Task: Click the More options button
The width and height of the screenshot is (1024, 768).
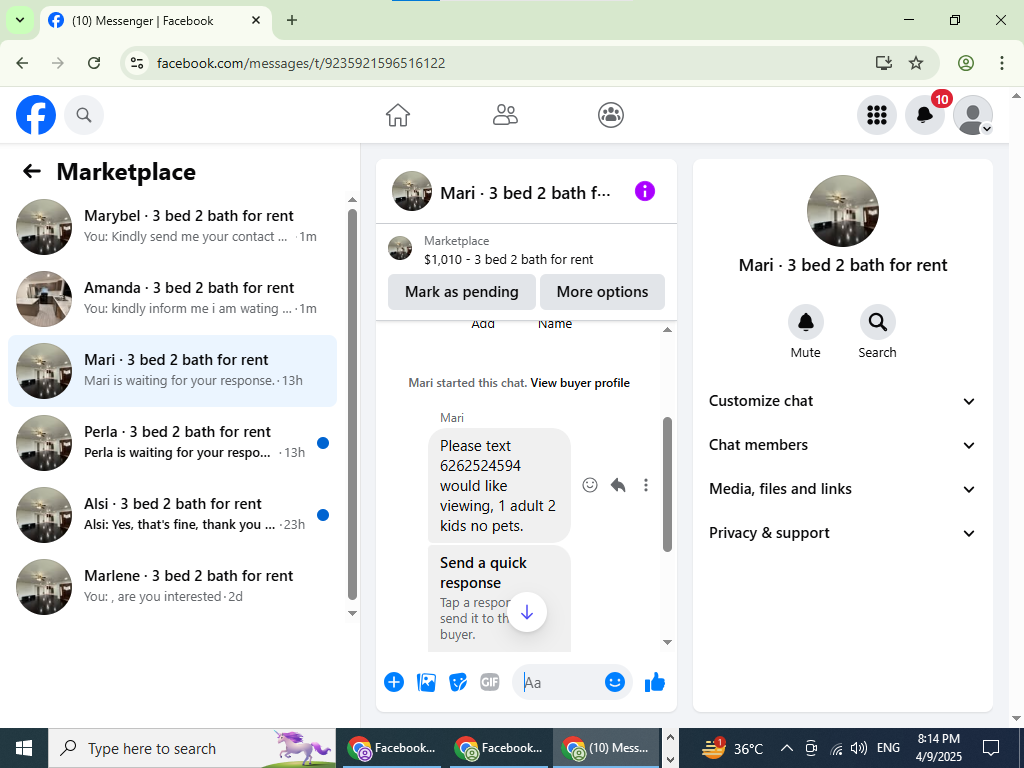Action: click(x=602, y=292)
